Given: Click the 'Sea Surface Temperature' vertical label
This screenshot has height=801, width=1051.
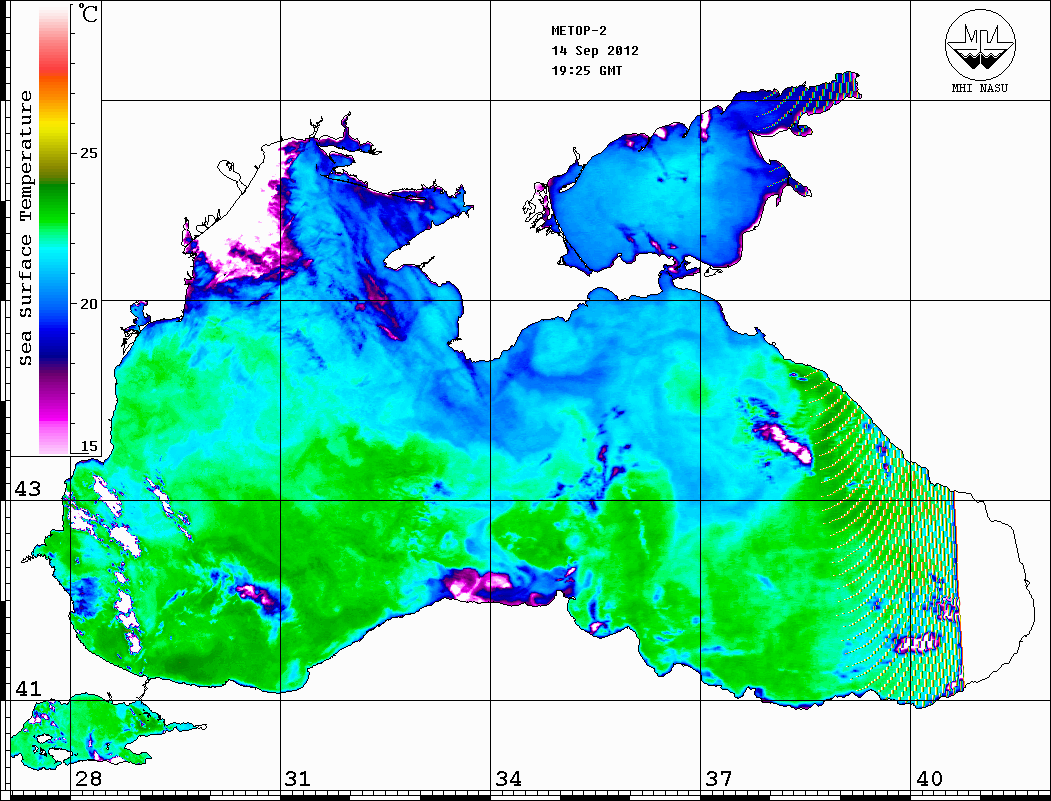Looking at the screenshot, I should point(25,229).
